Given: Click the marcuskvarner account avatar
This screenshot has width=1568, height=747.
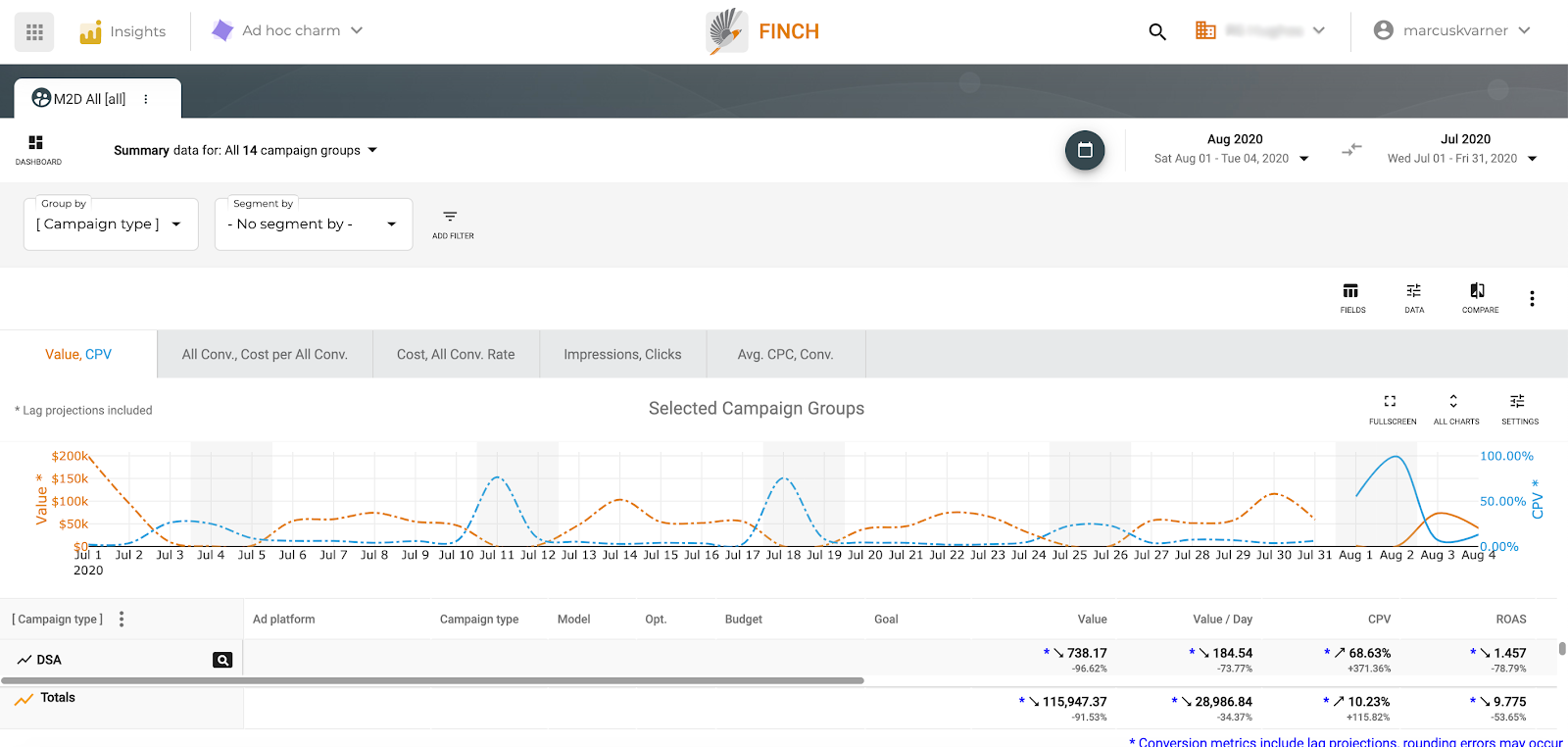Looking at the screenshot, I should [x=1384, y=30].
